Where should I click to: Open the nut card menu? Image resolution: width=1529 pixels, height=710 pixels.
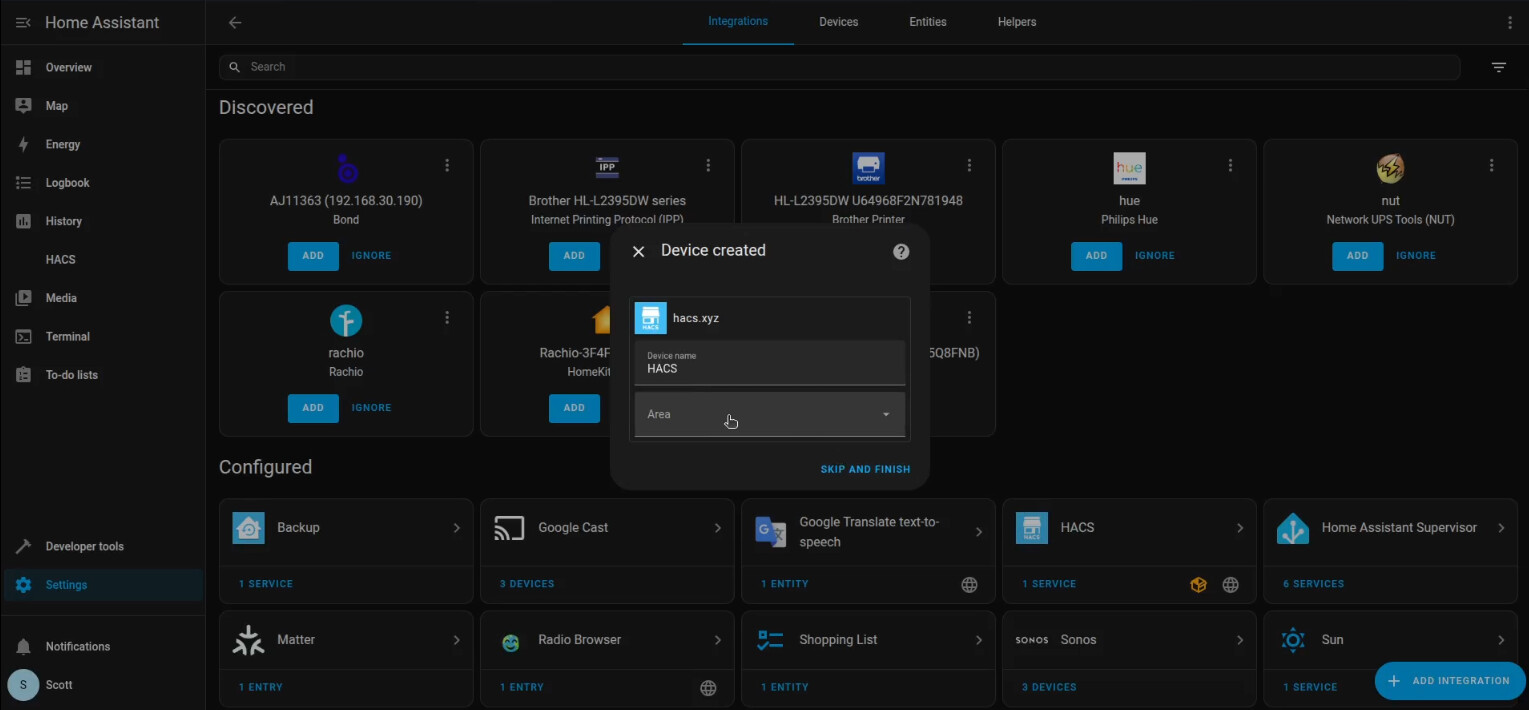pos(1491,165)
